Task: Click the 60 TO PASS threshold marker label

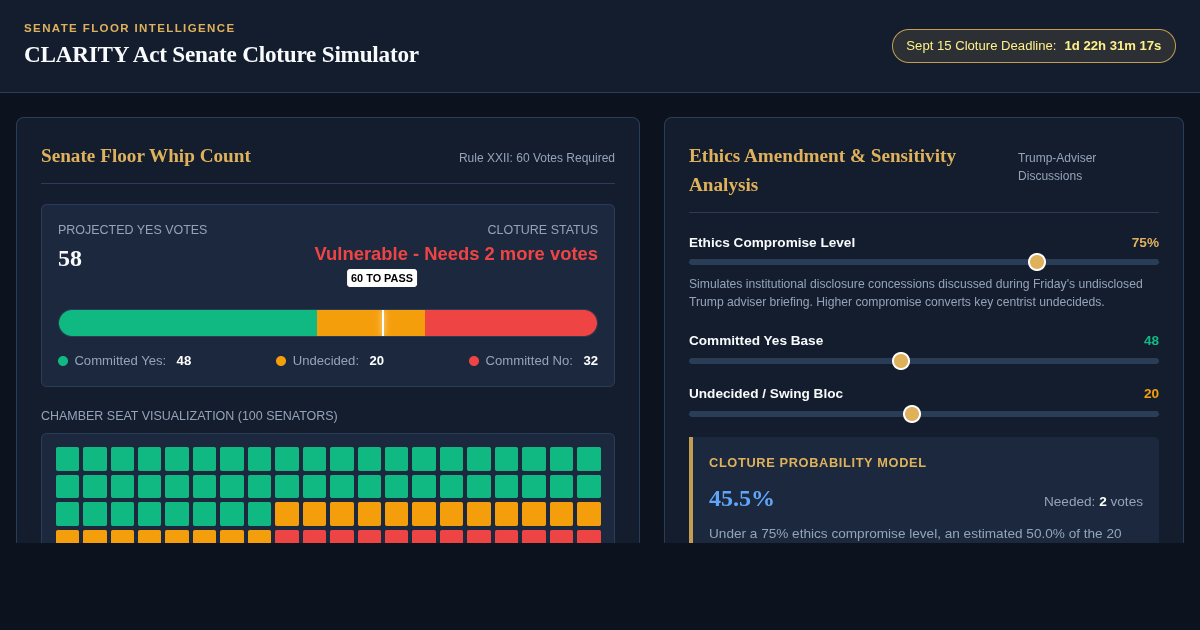Action: pos(382,278)
